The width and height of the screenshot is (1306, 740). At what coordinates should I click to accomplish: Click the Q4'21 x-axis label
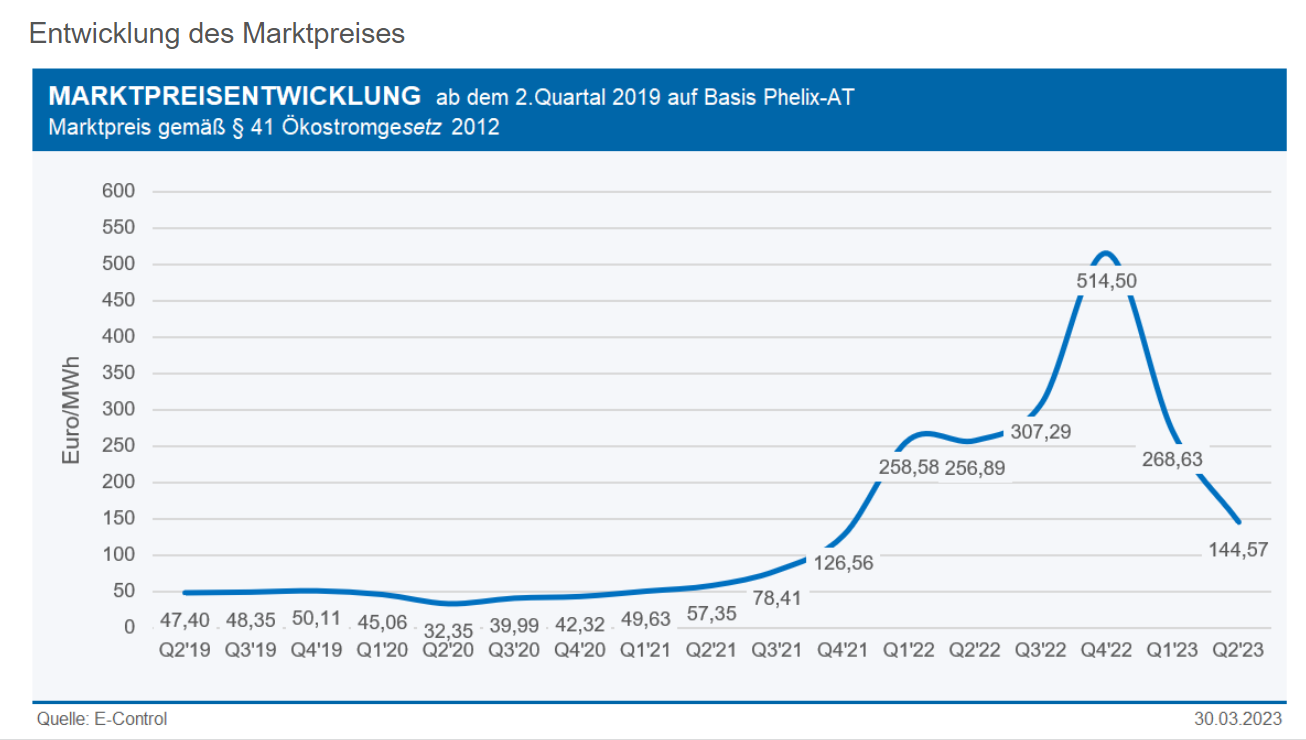click(843, 650)
